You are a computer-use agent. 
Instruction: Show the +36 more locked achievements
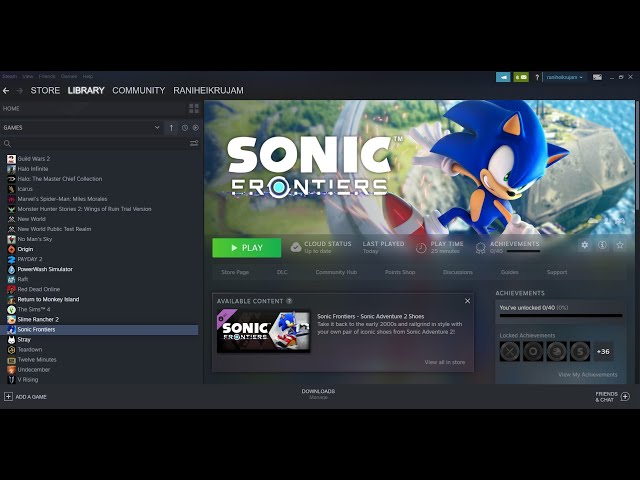click(603, 351)
